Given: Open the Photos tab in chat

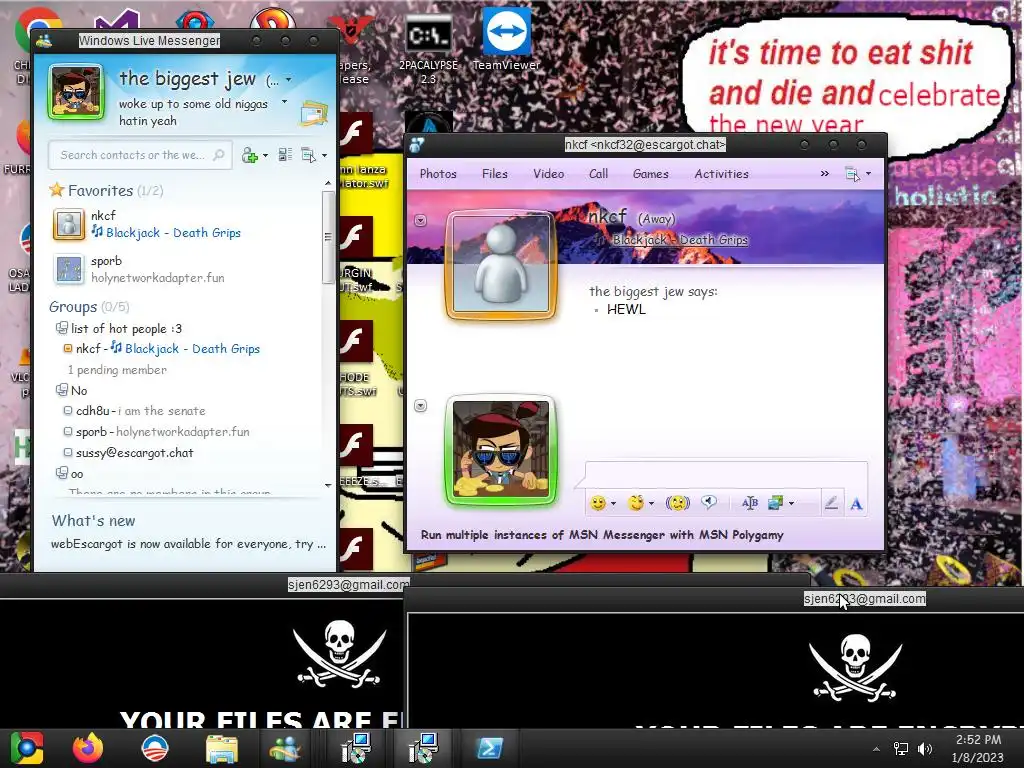Looking at the screenshot, I should click(438, 174).
